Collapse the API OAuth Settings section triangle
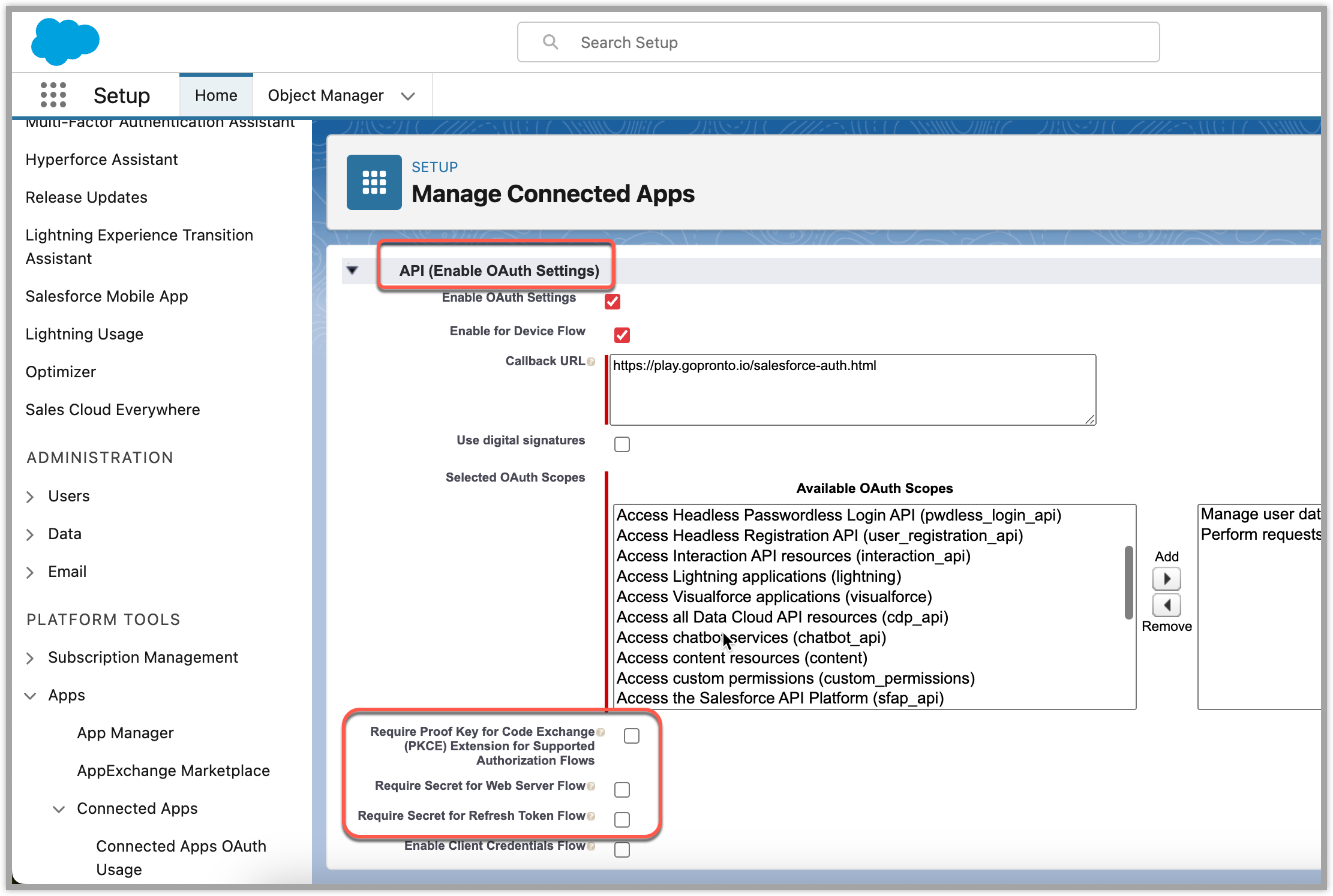Screen dimensions: 1333x896 (353, 270)
